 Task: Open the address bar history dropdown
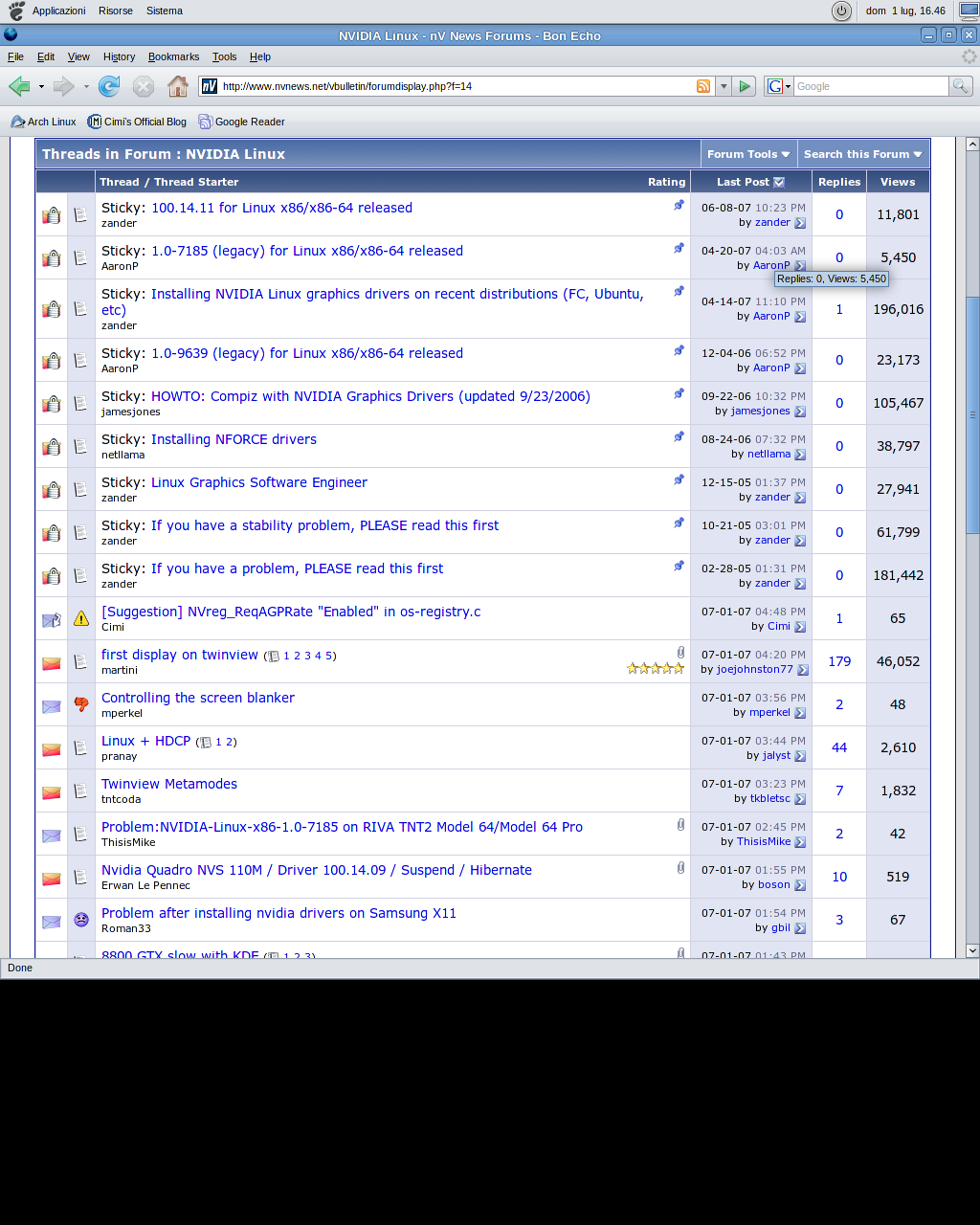[724, 86]
